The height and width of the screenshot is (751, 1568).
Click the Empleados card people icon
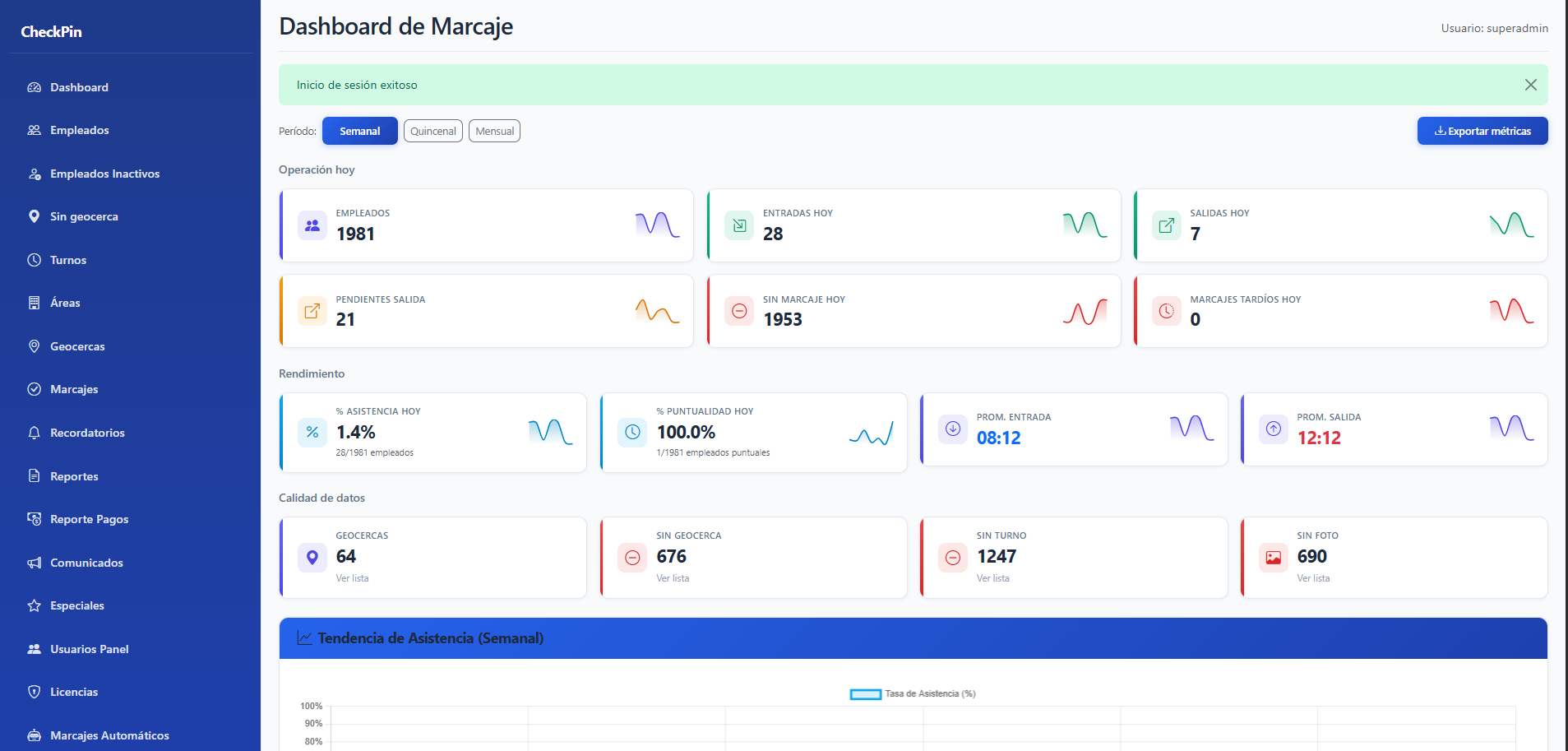tap(312, 225)
